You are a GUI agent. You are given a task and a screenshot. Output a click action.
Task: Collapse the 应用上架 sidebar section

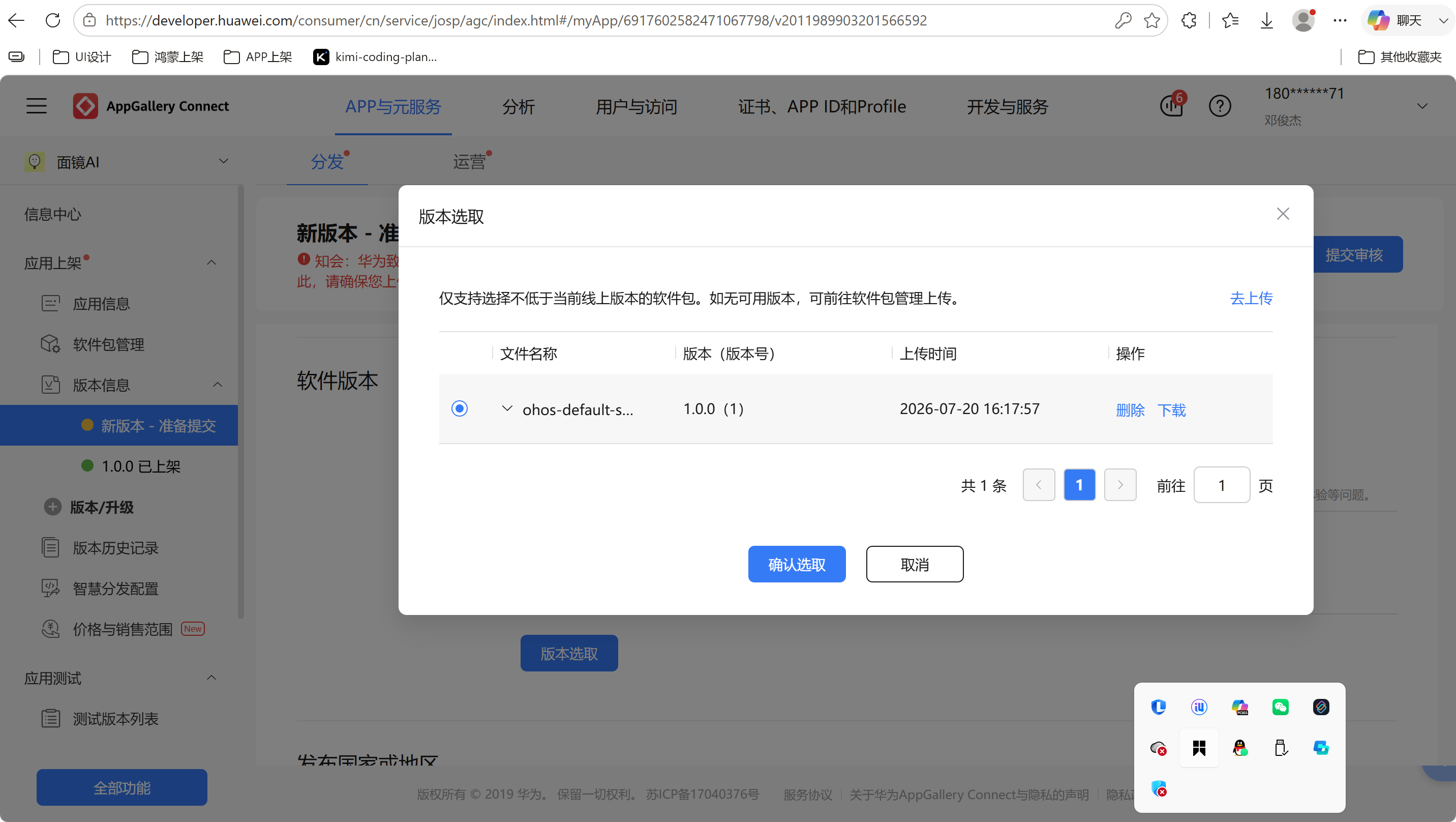point(211,262)
